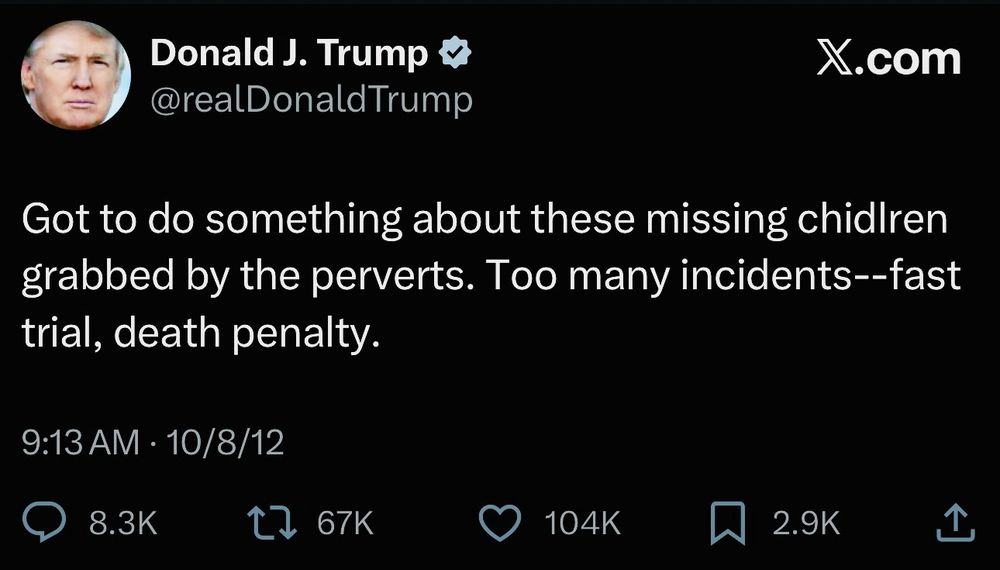Click the 2.9K bookmarks count
This screenshot has height=570, width=1000.
[806, 523]
